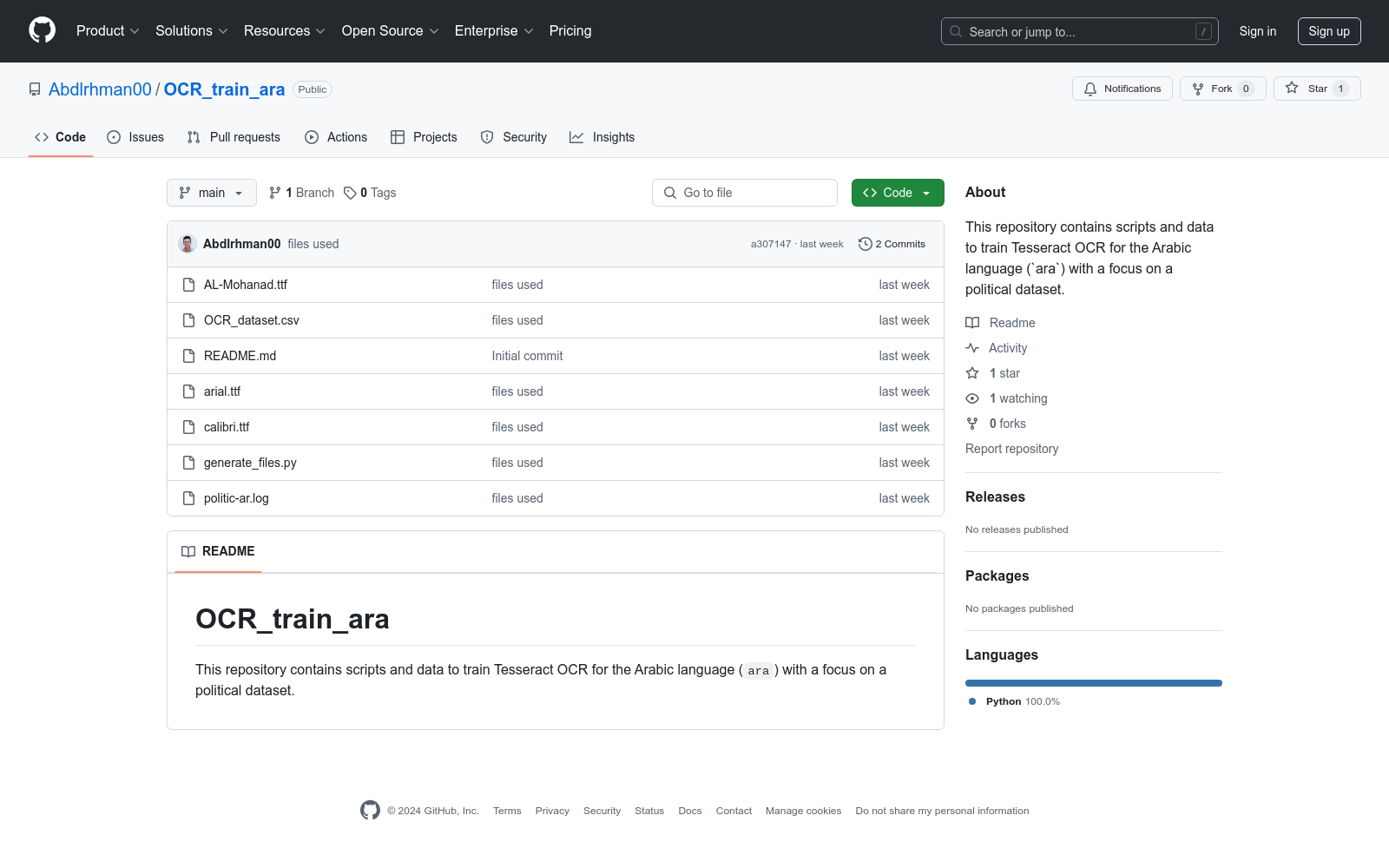The image size is (1389, 868).
Task: Open the Issues tab
Action: (135, 137)
